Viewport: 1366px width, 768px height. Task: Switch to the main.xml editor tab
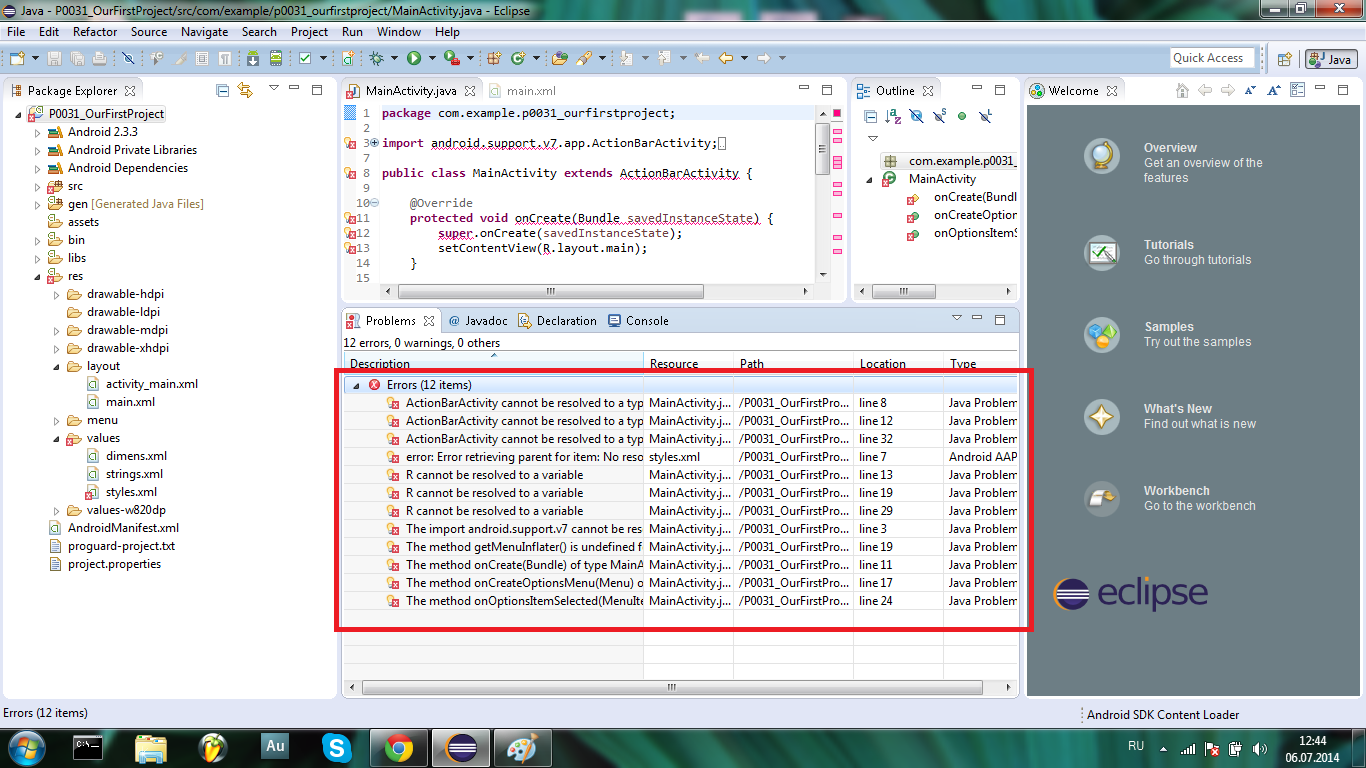524,91
